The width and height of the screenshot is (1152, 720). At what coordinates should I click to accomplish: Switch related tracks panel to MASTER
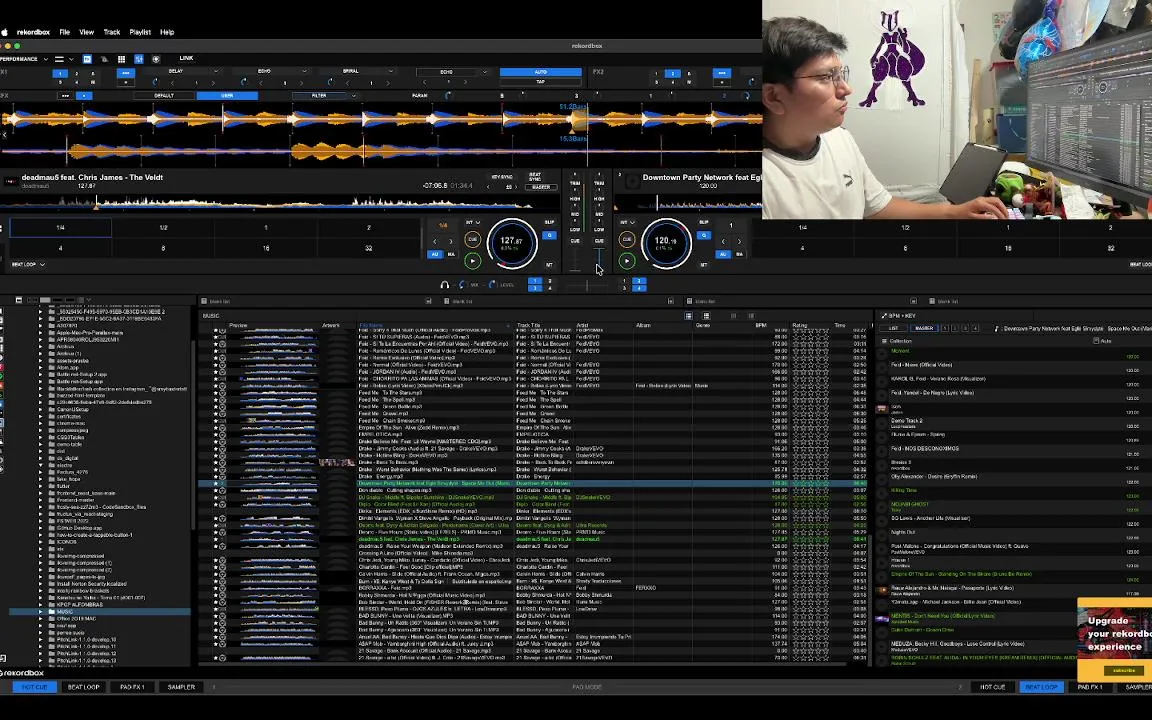coord(924,328)
